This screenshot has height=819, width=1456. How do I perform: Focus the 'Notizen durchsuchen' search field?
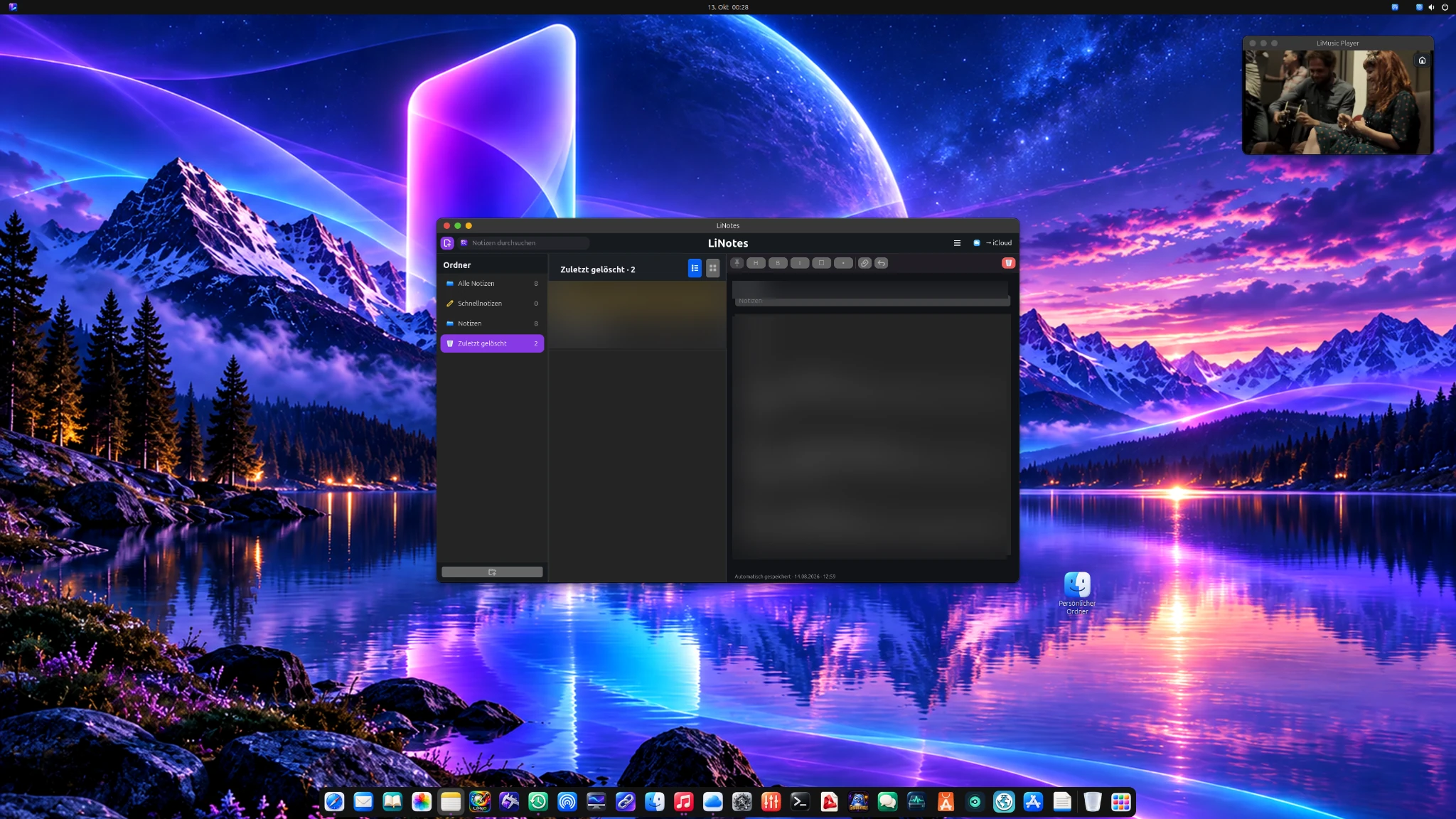click(524, 243)
